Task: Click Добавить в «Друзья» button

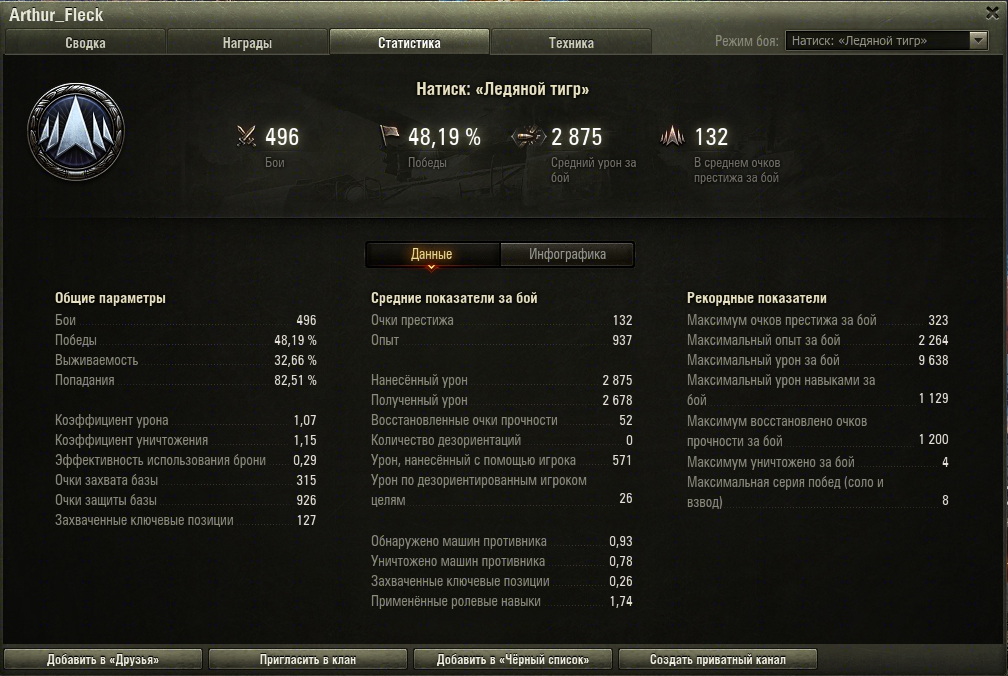Action: click(x=103, y=659)
